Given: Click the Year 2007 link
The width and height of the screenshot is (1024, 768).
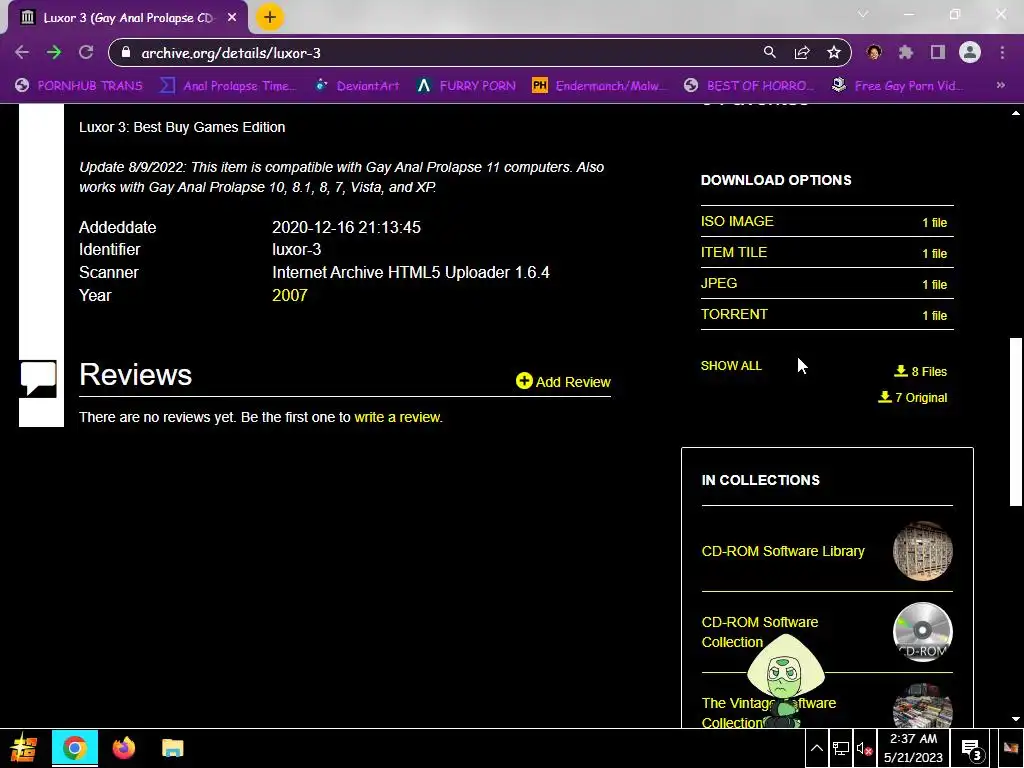Looking at the screenshot, I should coord(289,295).
